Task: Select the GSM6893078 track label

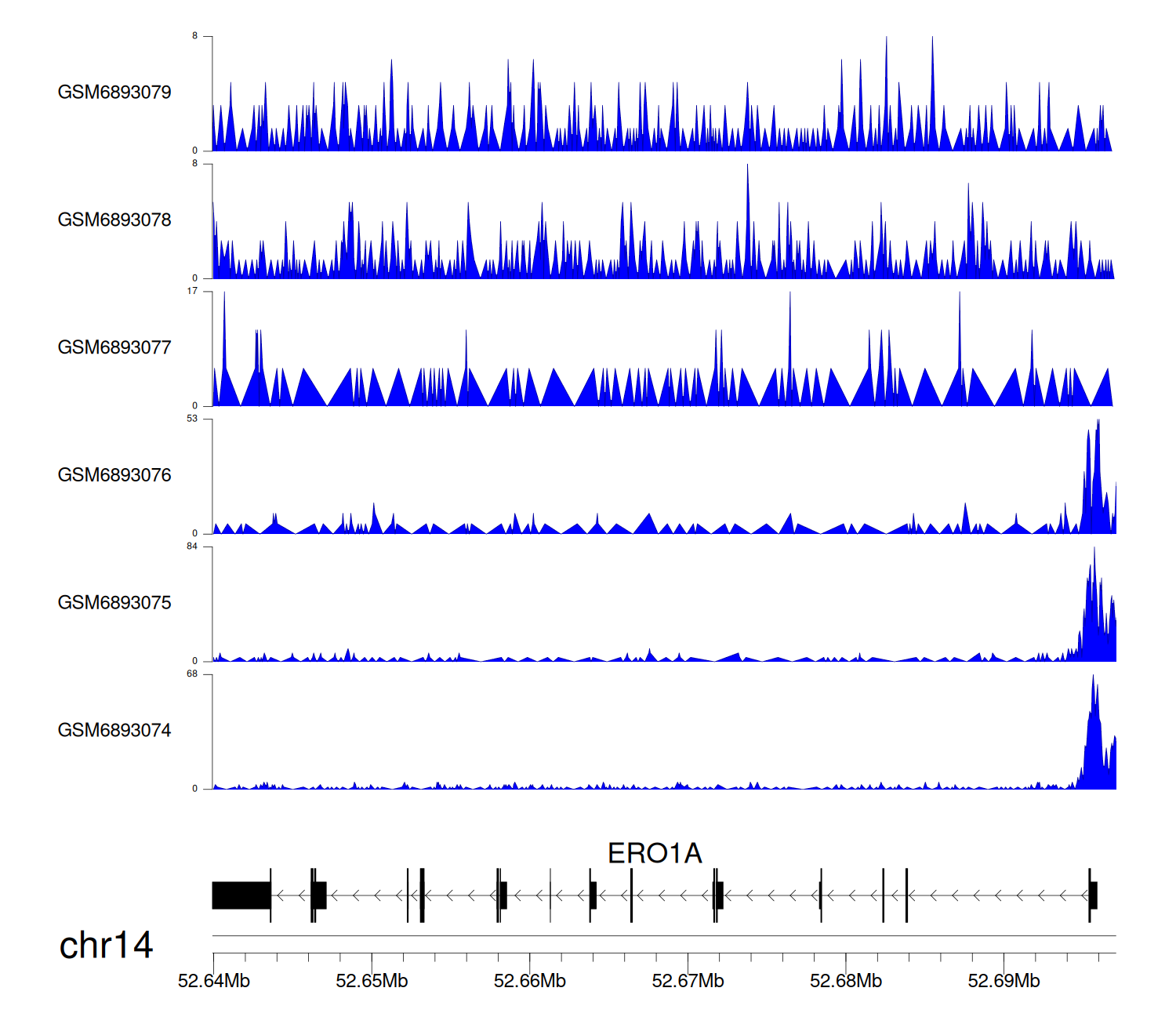Action: coord(114,220)
